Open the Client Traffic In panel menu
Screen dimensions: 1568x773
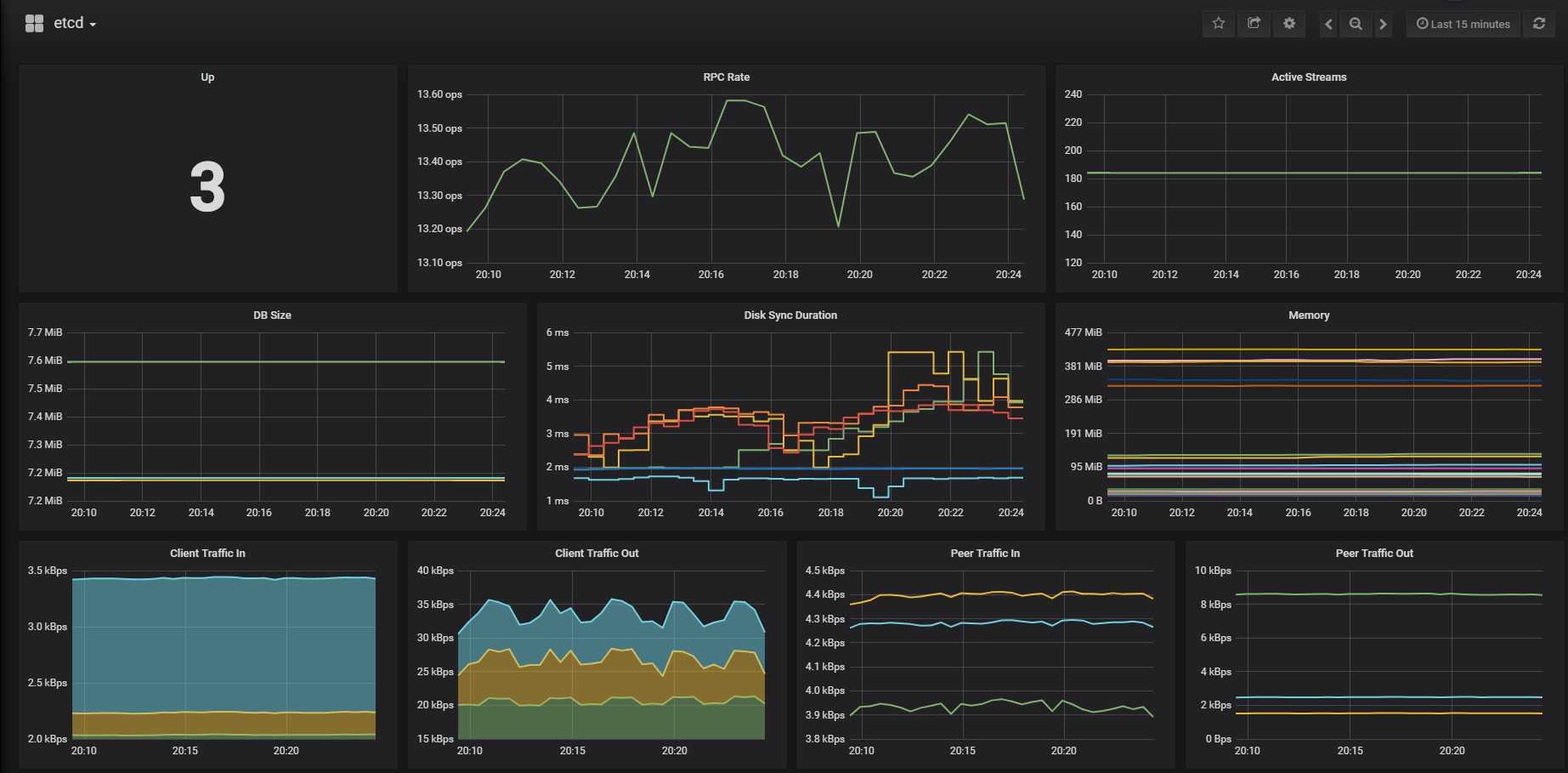pos(207,554)
